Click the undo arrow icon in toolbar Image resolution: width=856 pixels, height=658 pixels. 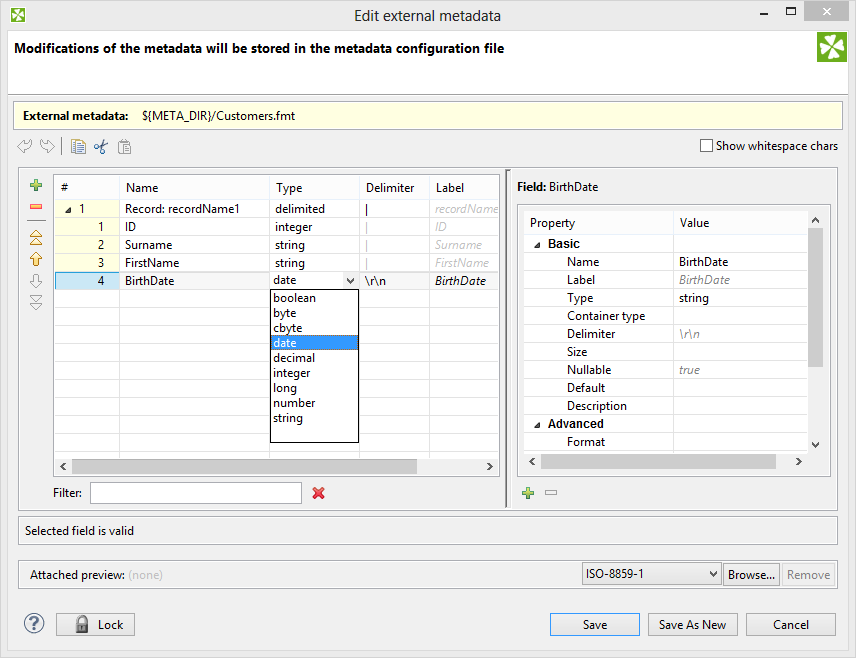coord(26,147)
